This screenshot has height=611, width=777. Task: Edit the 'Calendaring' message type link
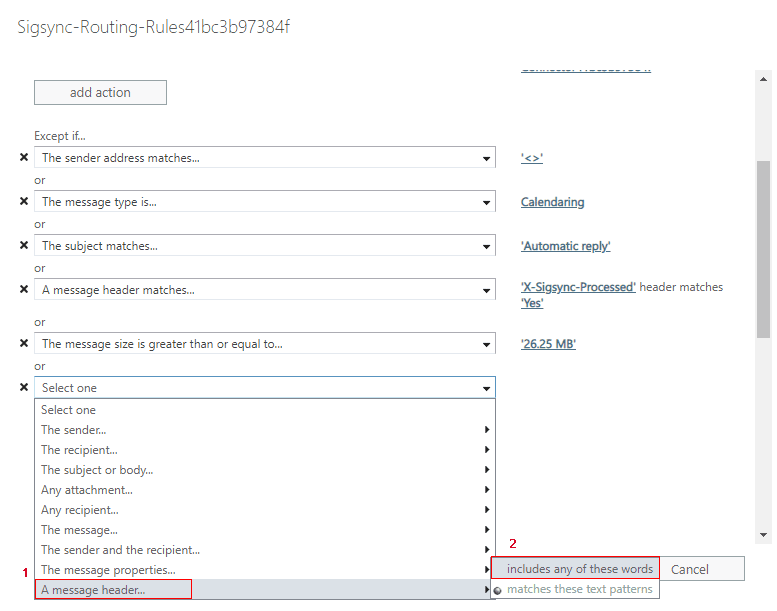tap(552, 202)
